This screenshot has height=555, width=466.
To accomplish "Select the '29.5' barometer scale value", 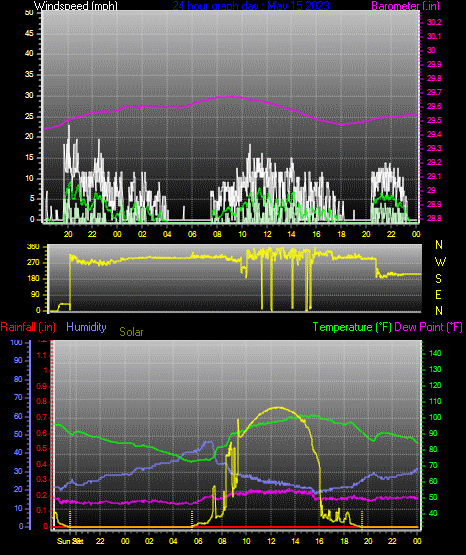I will [x=434, y=120].
